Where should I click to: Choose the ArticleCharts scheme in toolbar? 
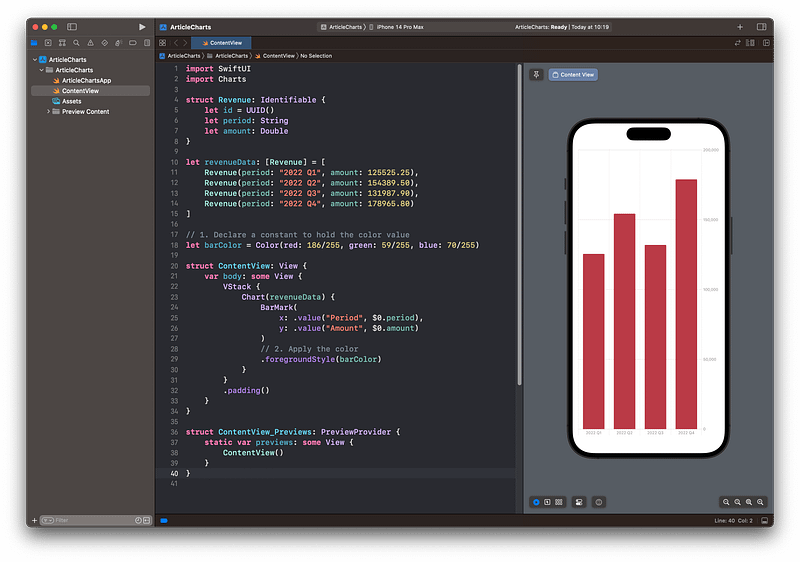click(x=341, y=27)
